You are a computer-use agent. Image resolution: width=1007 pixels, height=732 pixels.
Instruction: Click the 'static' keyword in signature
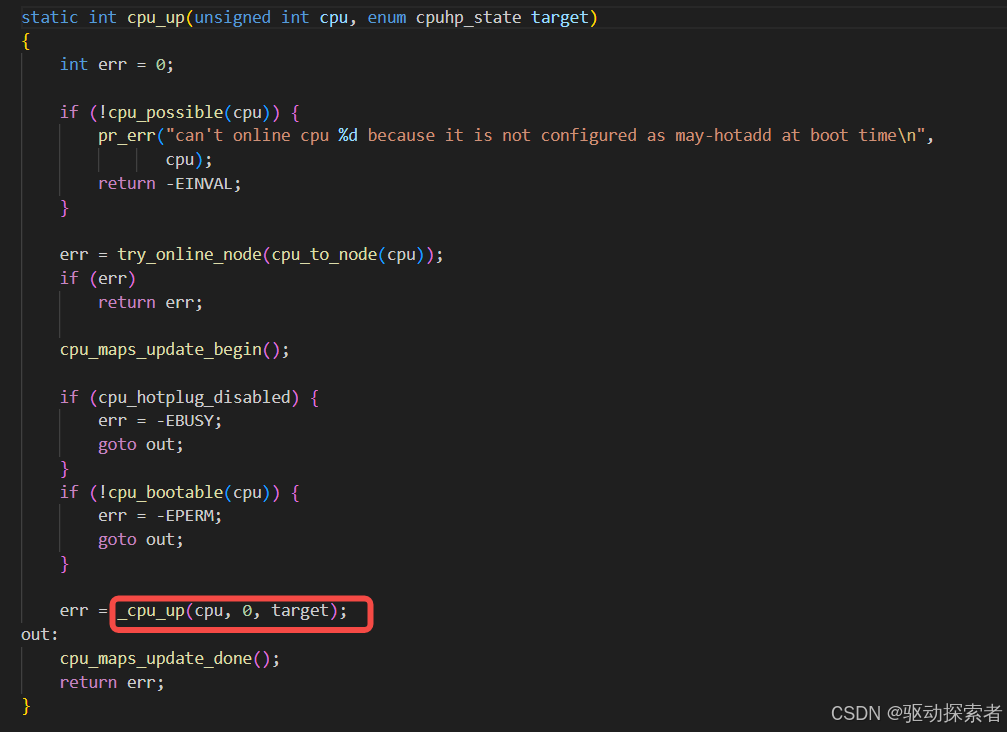(x=49, y=17)
